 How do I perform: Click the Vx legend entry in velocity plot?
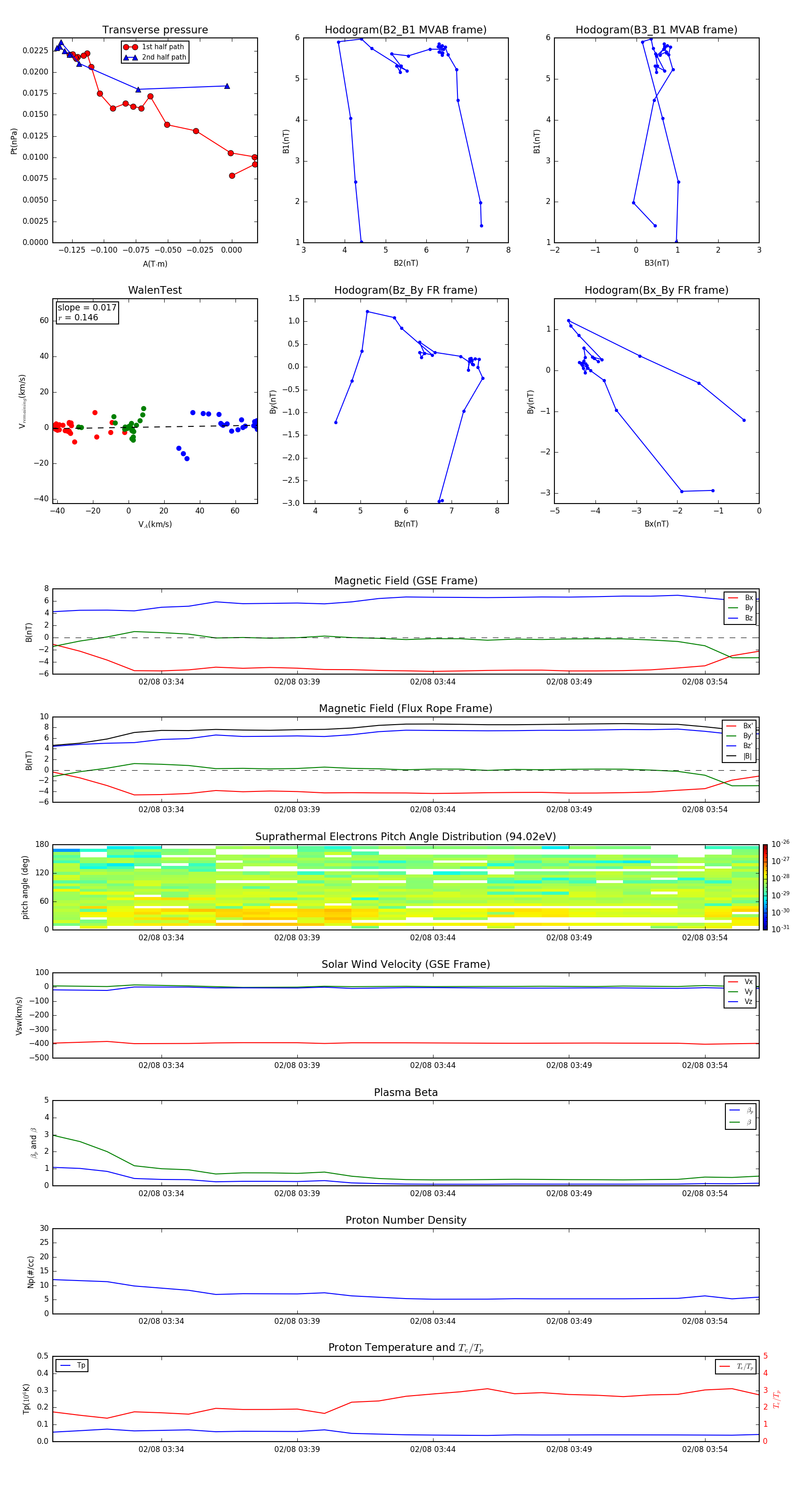click(740, 981)
